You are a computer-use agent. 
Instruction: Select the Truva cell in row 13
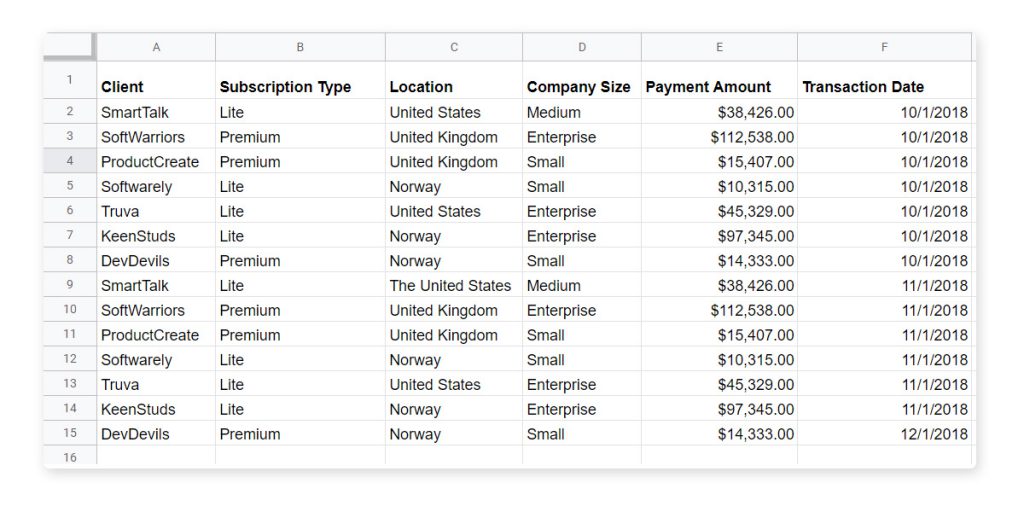click(156, 384)
